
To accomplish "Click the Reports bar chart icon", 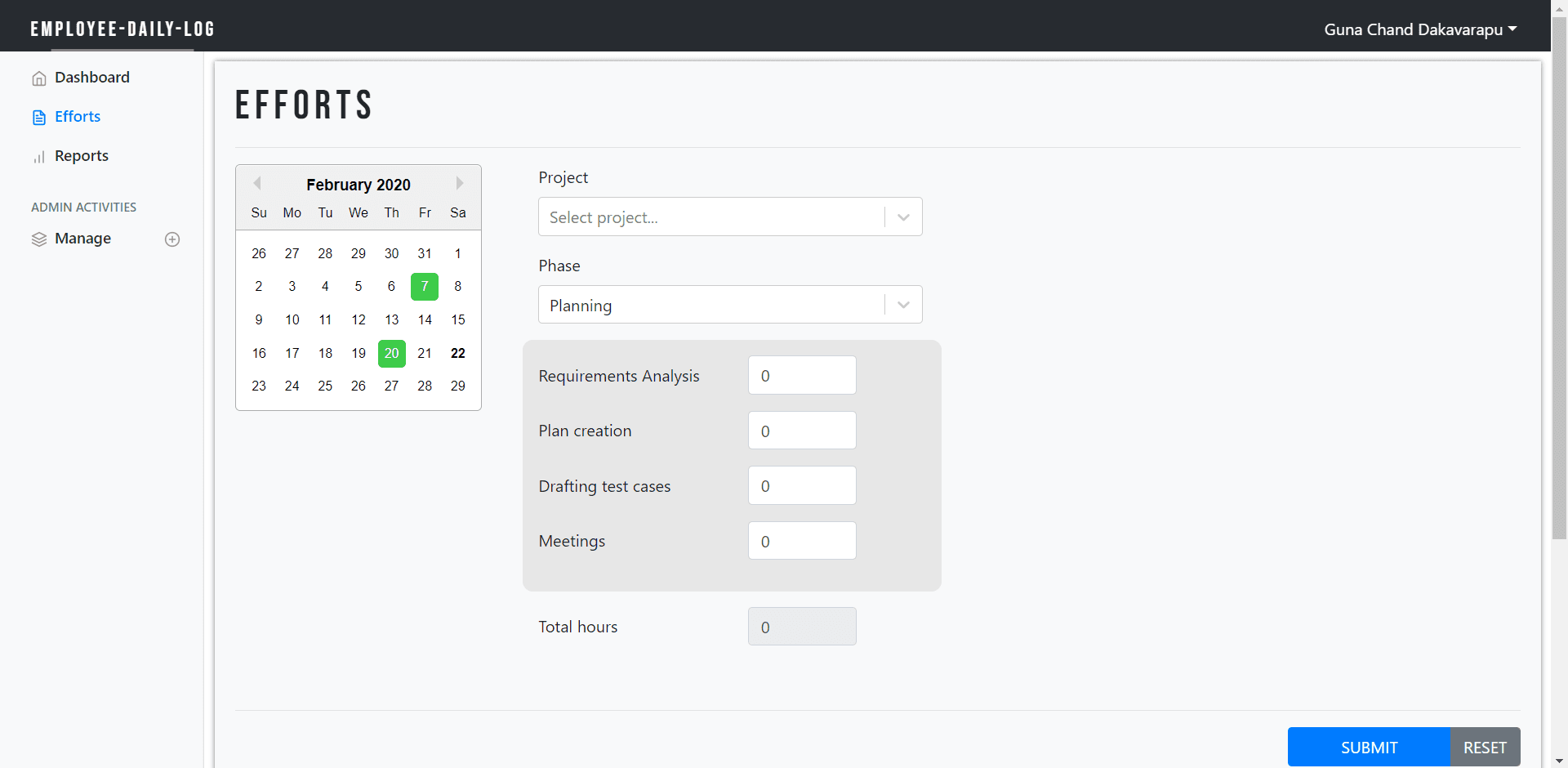I will [x=38, y=157].
